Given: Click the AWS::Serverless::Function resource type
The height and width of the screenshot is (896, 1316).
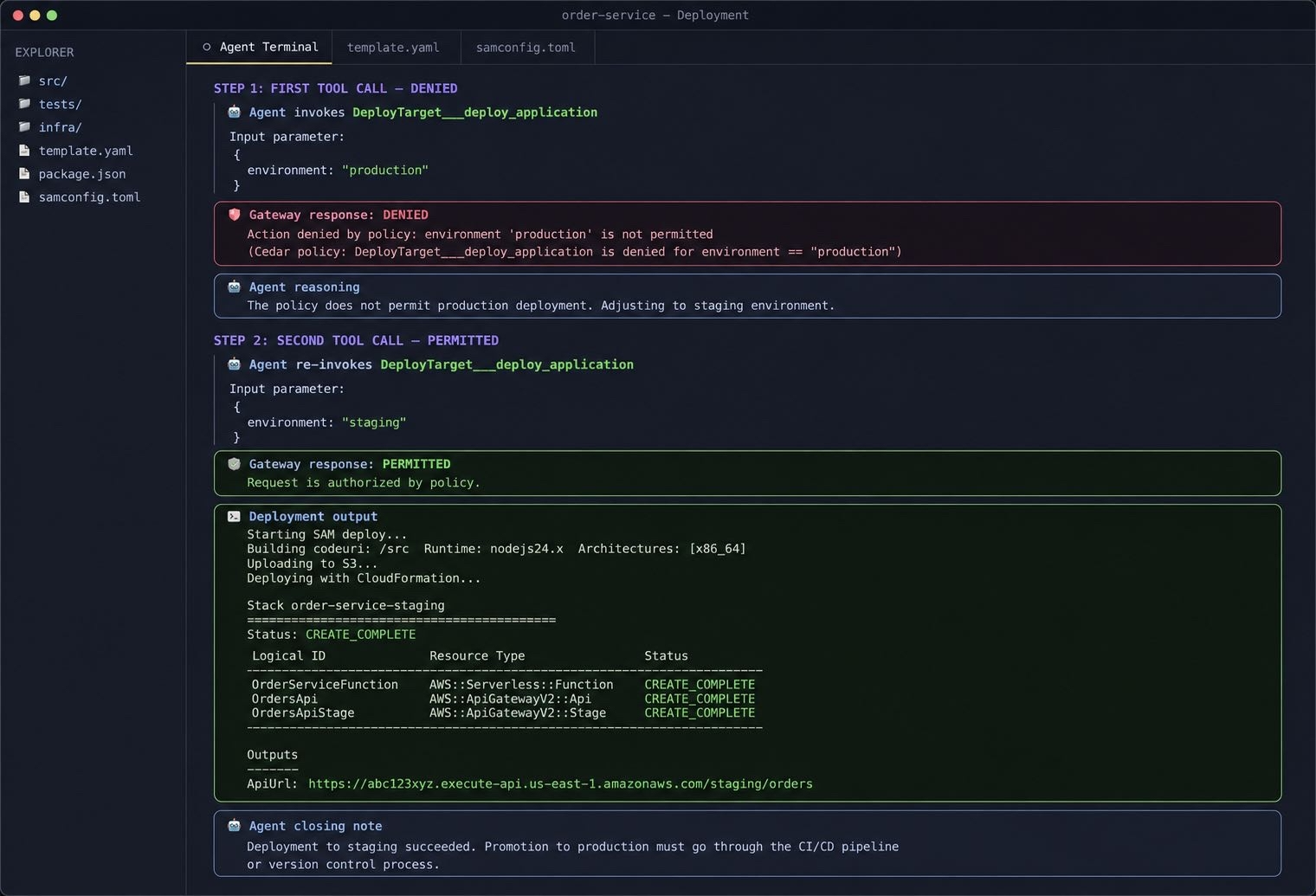Looking at the screenshot, I should 521,685.
